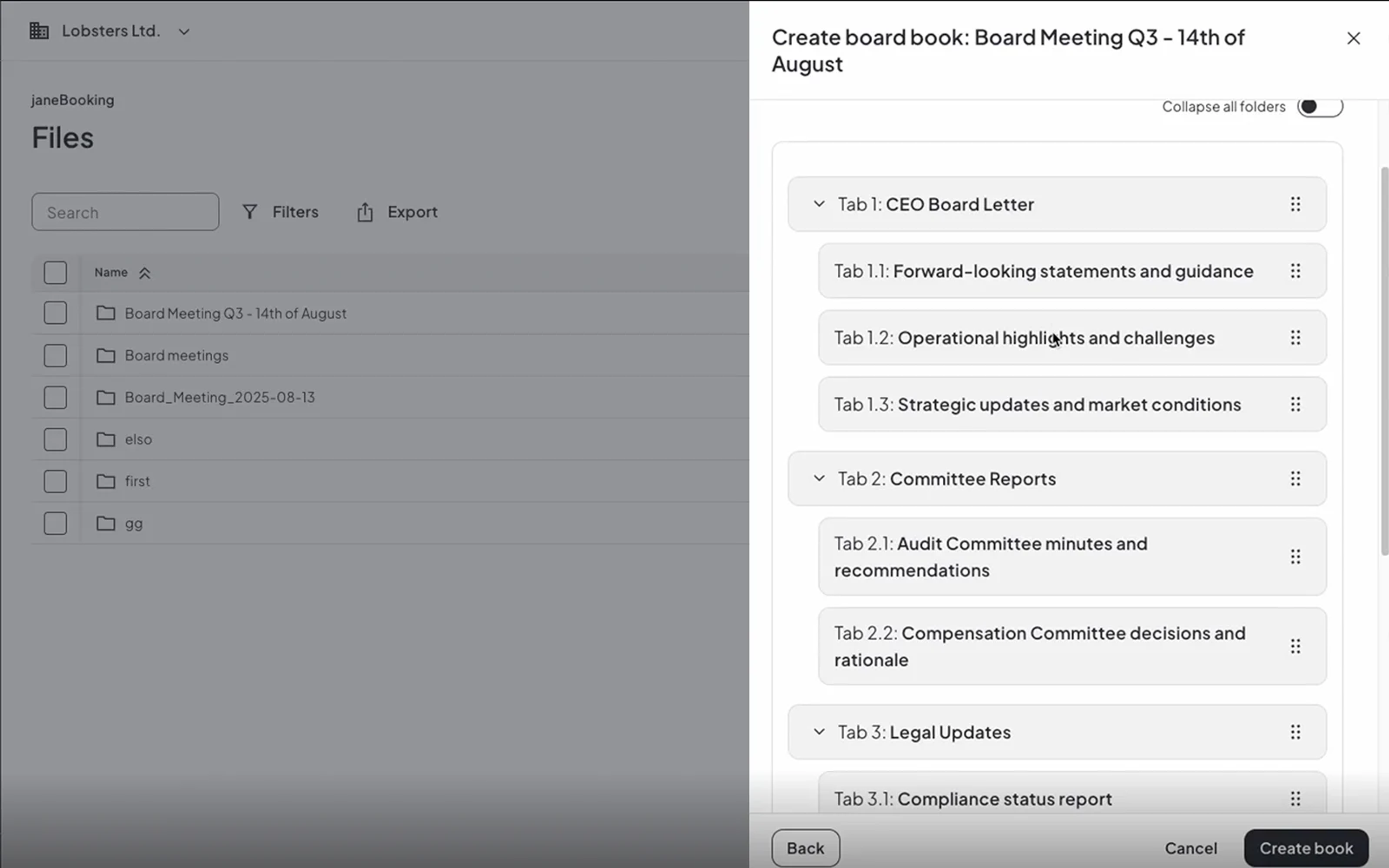Click drag handle of Tab 1.2 Operational highlights

tap(1295, 337)
